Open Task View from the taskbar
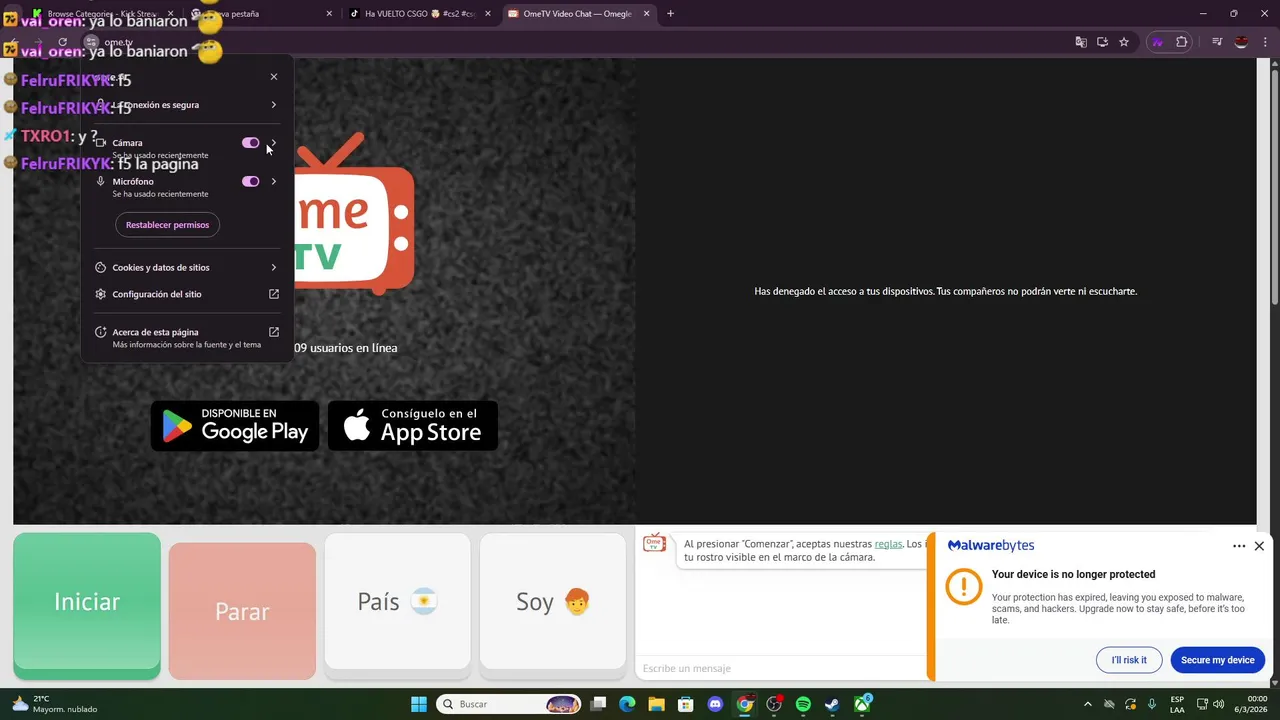This screenshot has width=1280, height=720. point(598,704)
